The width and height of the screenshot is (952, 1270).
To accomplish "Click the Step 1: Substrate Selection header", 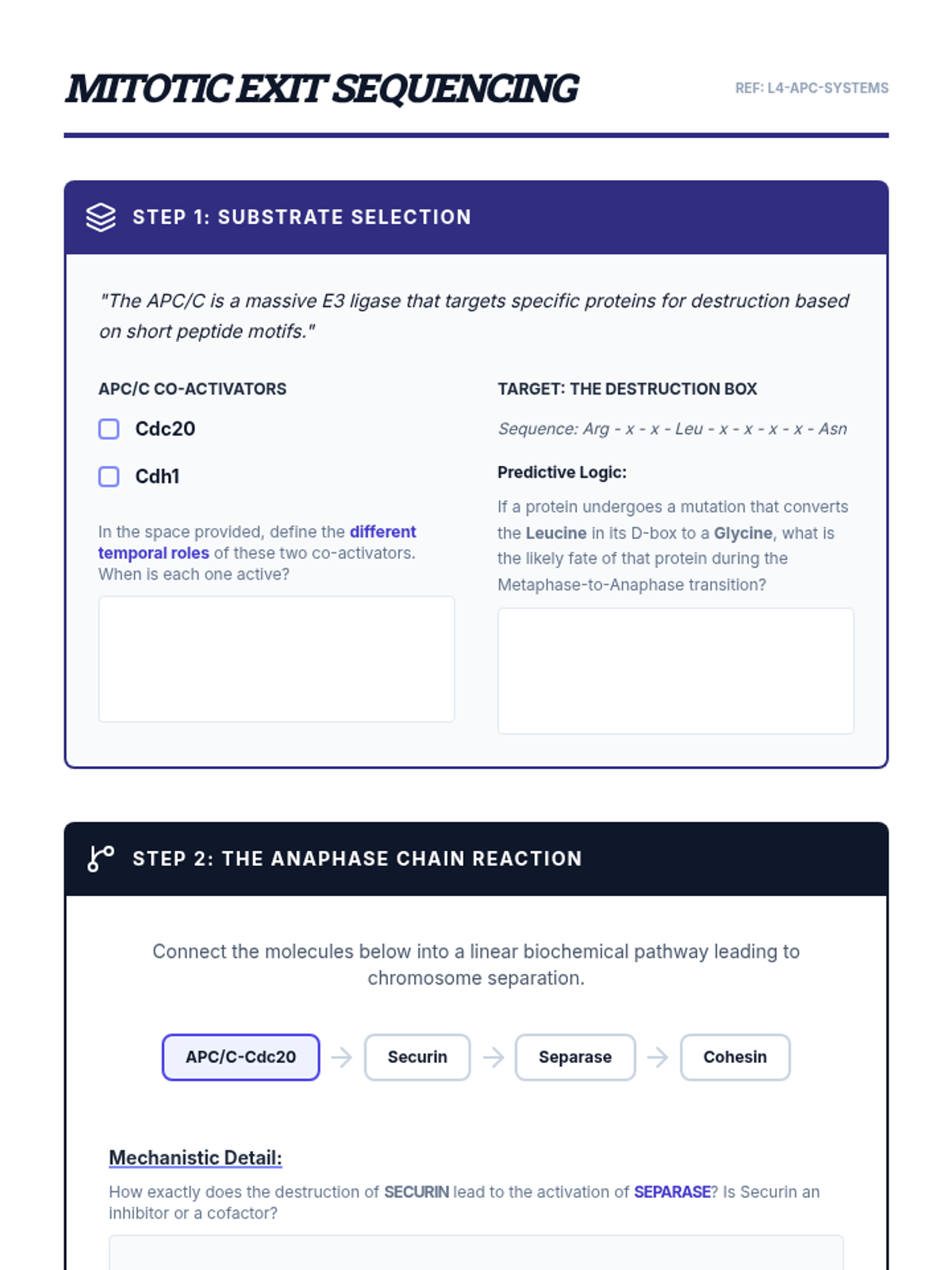I will tap(301, 217).
